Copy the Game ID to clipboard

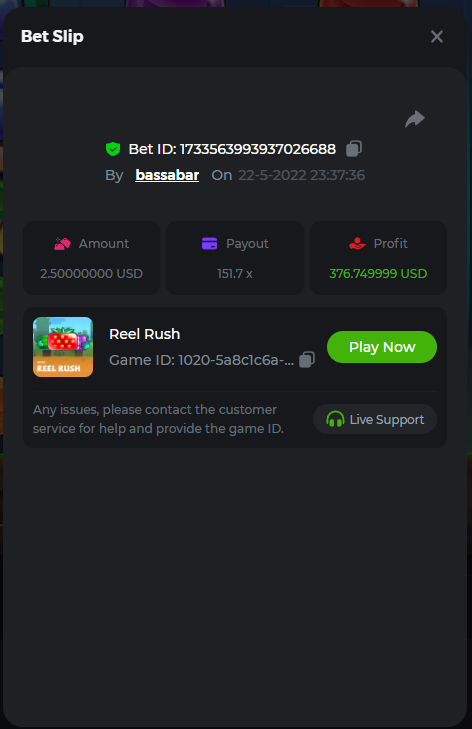307,359
